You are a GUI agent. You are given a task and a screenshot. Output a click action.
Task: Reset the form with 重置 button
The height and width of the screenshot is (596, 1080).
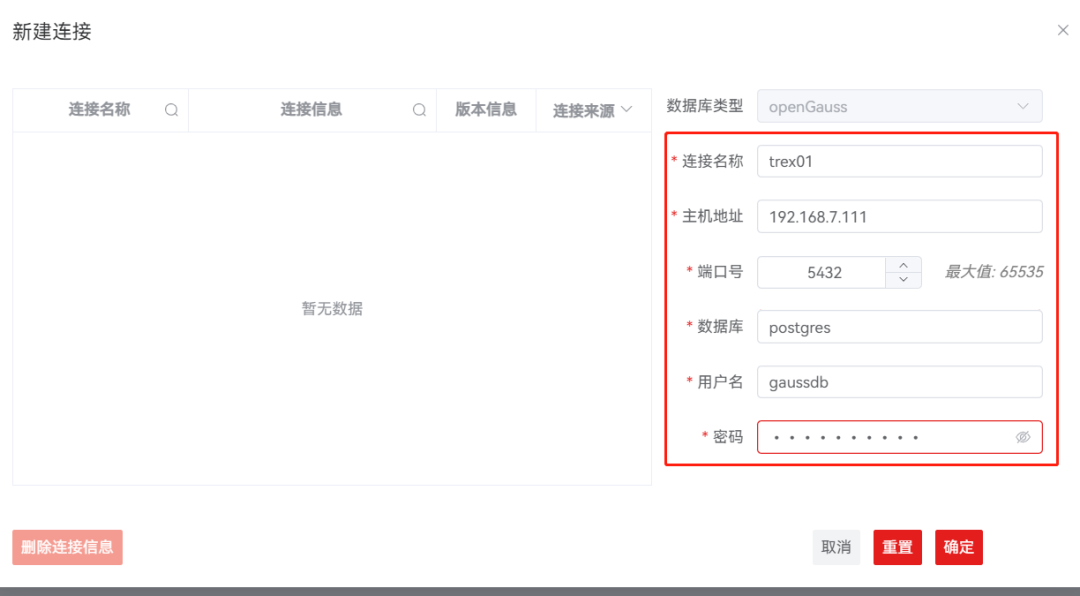(x=897, y=547)
